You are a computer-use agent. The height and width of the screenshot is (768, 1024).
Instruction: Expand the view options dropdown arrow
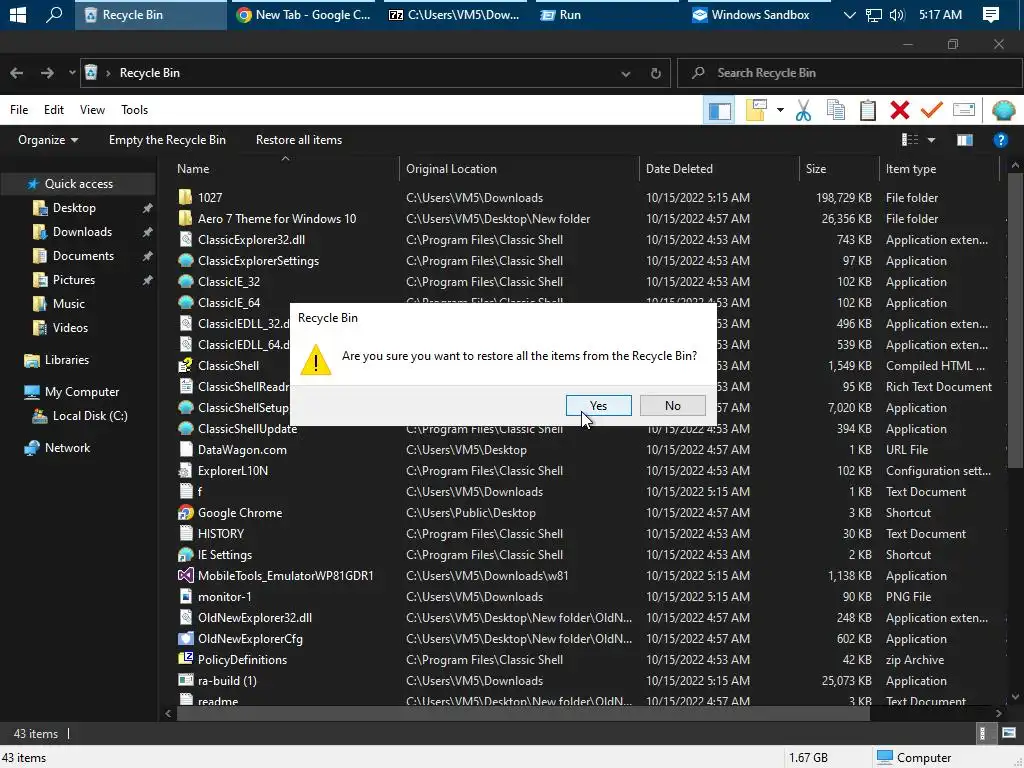[931, 140]
